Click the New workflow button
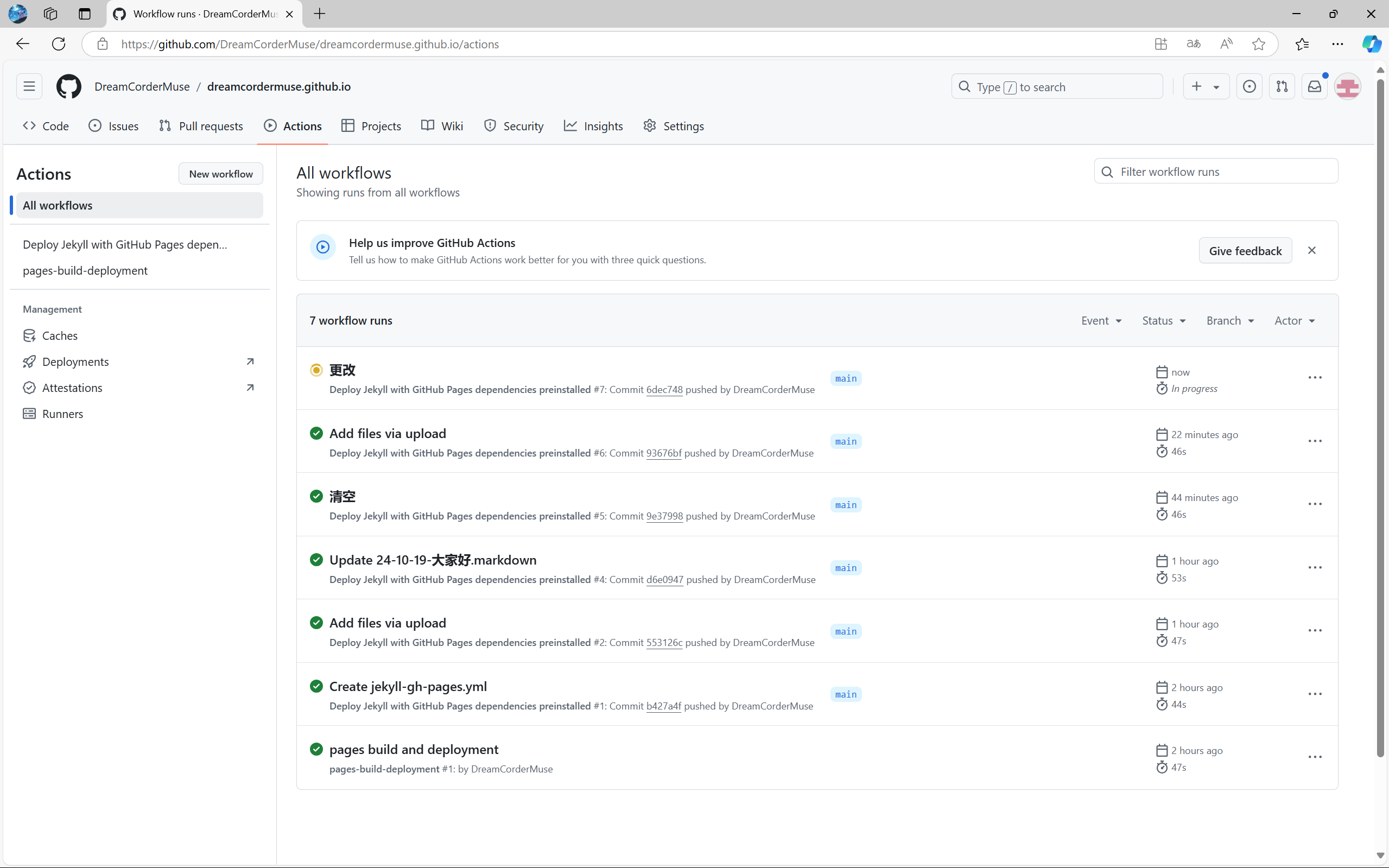 click(220, 173)
